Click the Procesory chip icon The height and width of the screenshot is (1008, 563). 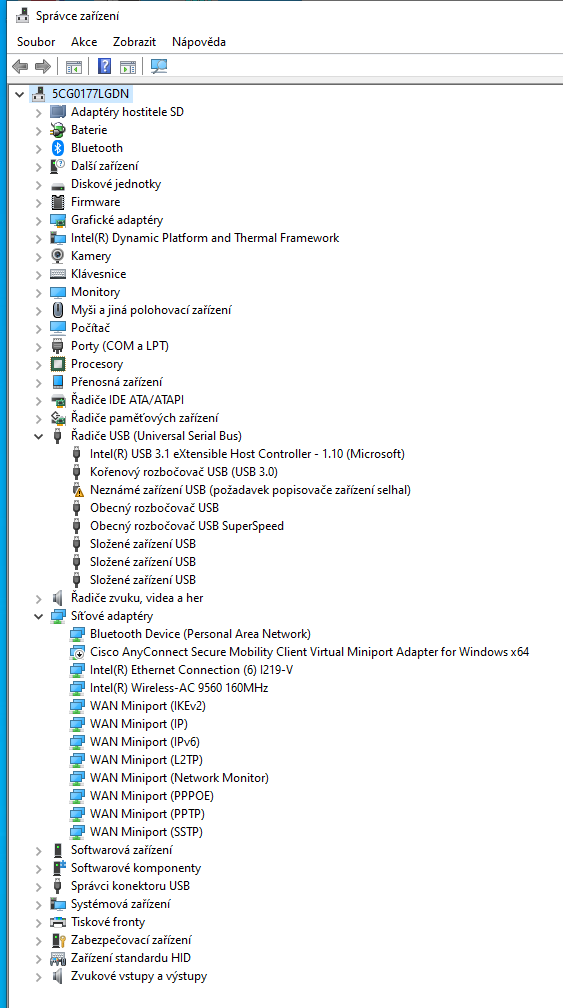pos(58,364)
